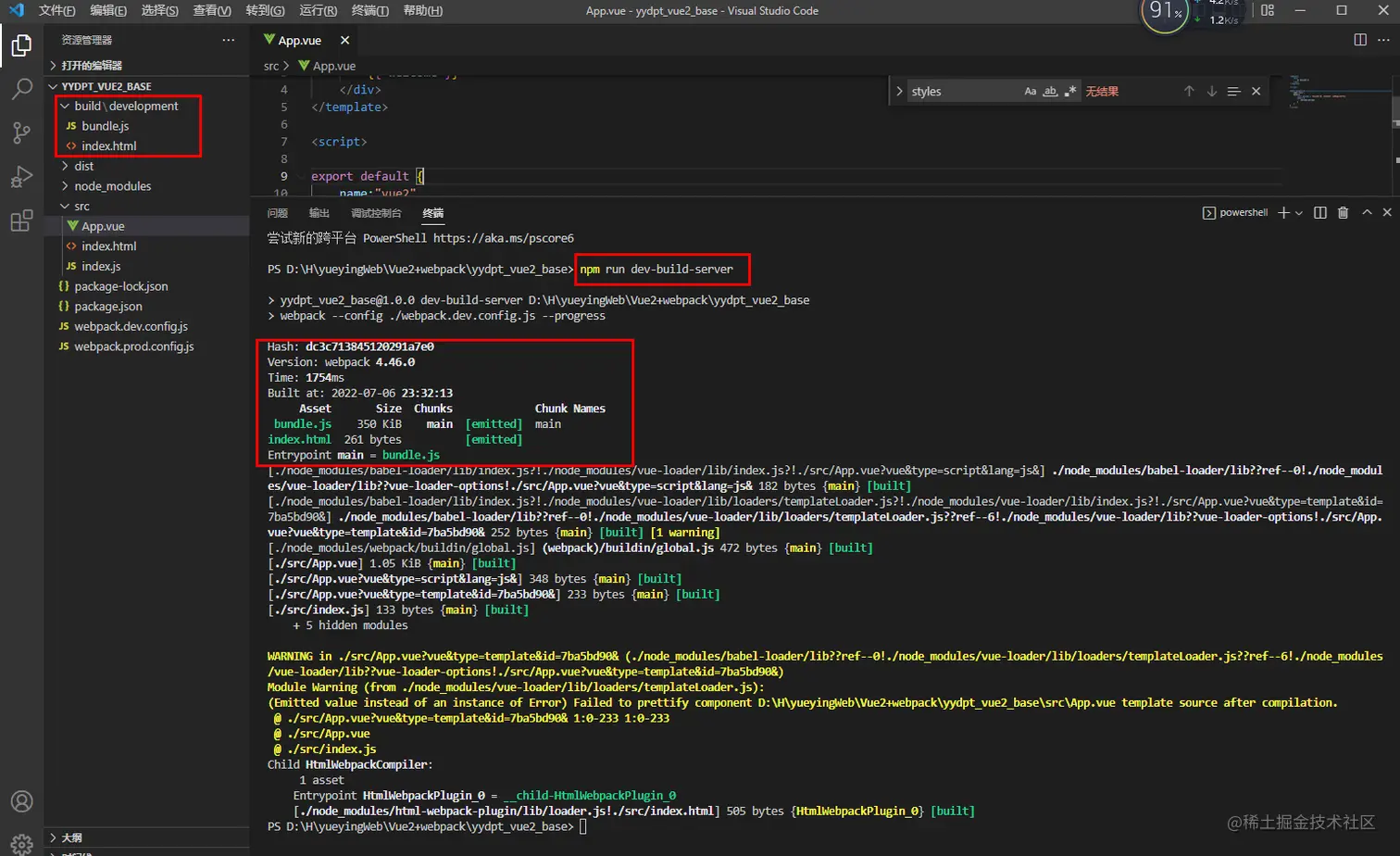Click the src breadcrumb segment

tap(271, 66)
